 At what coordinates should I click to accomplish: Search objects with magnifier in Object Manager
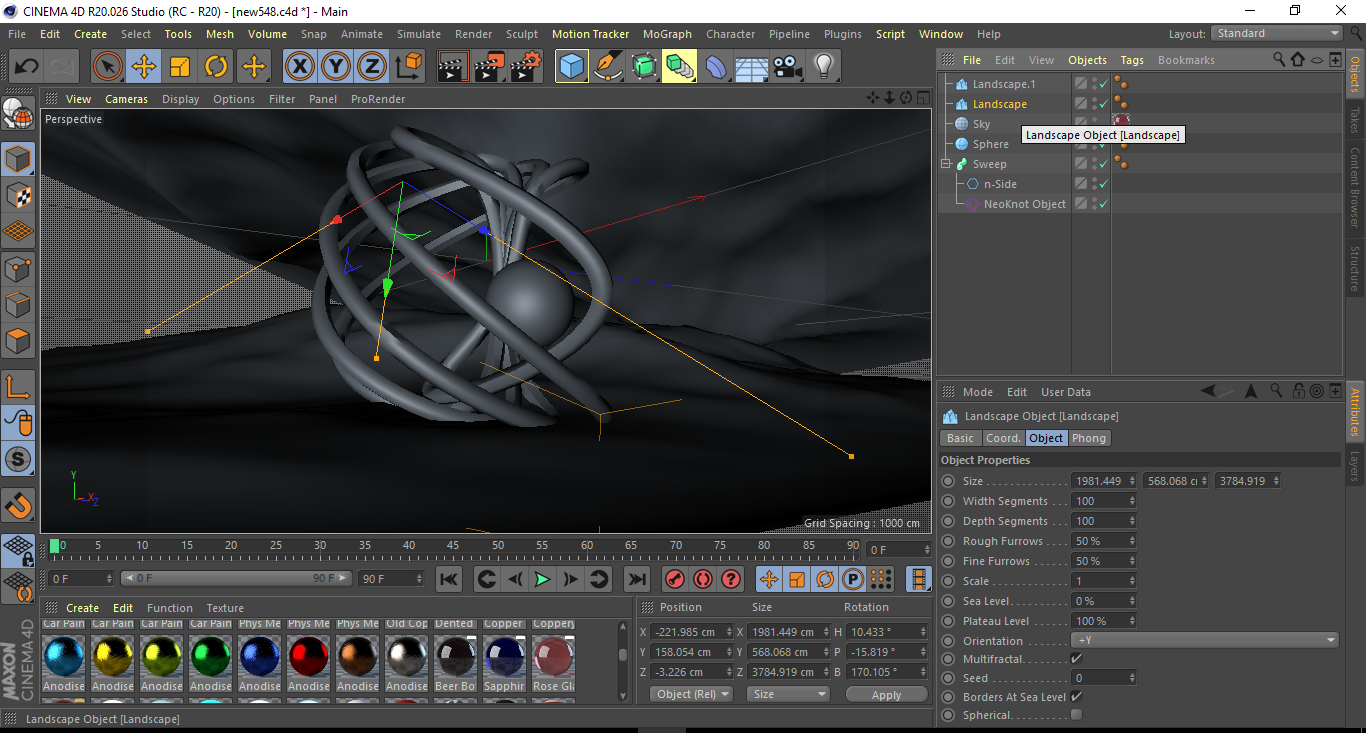[x=1279, y=60]
